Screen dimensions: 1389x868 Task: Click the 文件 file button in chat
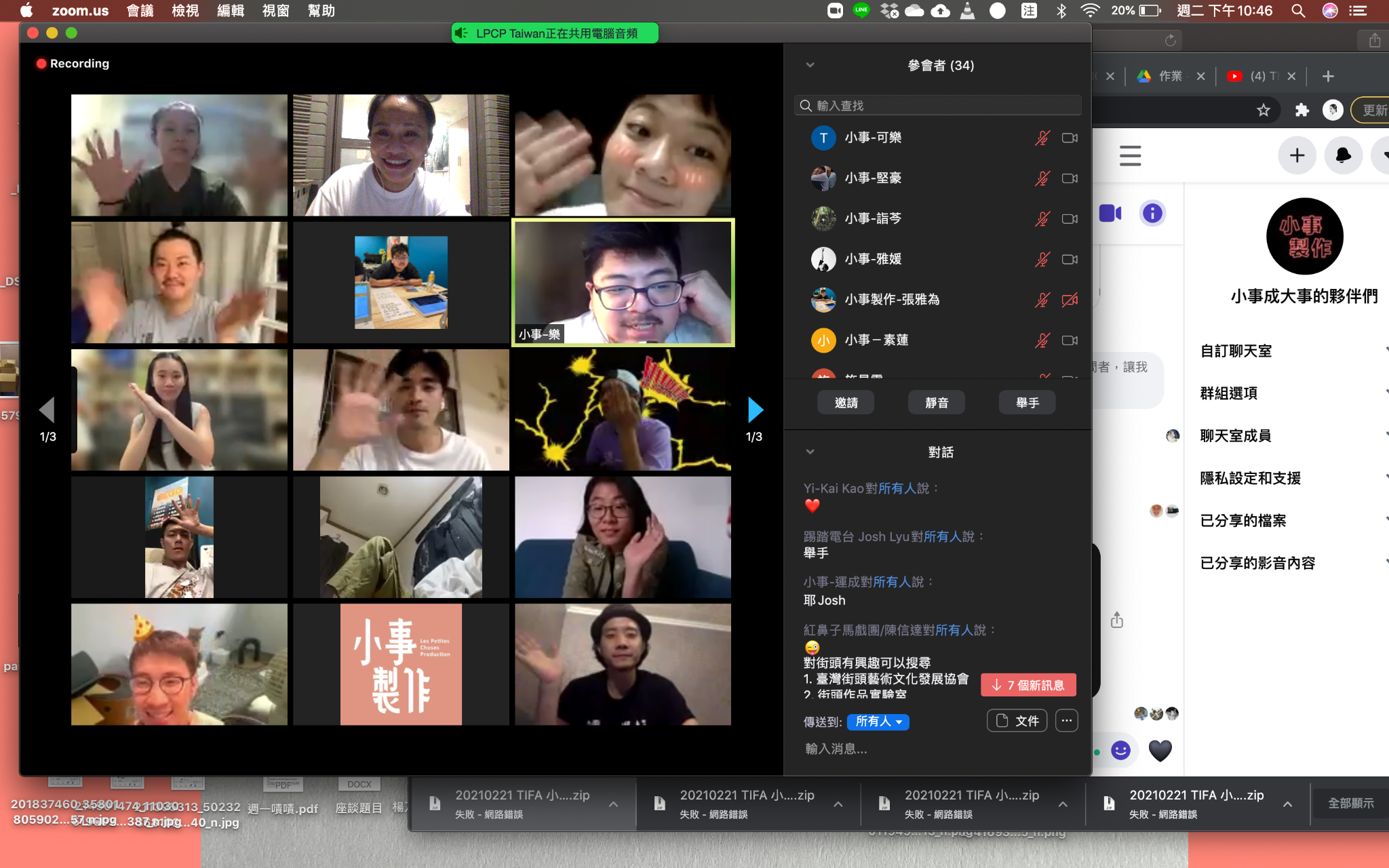1017,721
